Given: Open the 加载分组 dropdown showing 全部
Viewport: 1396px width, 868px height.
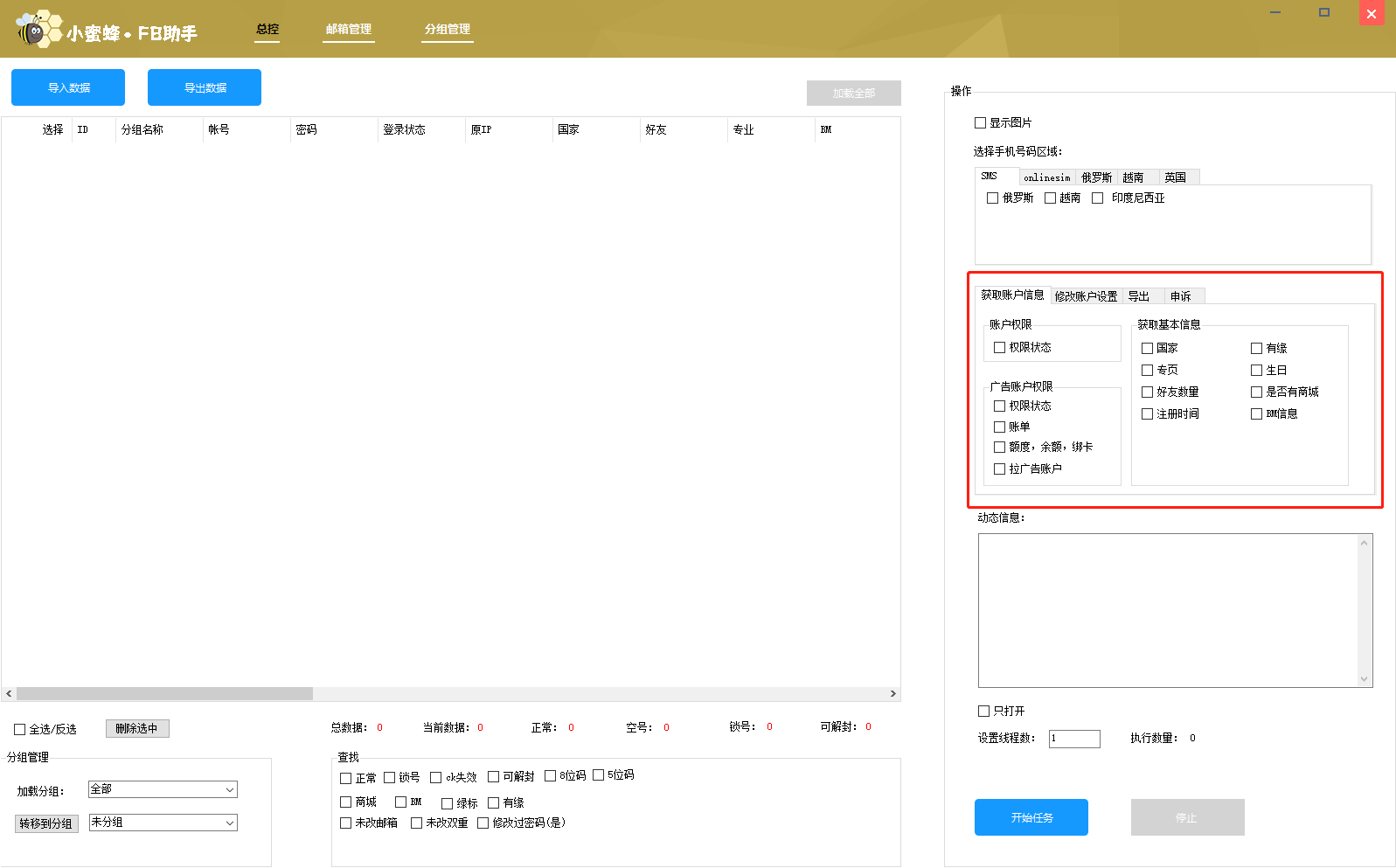Looking at the screenshot, I should pyautogui.click(x=163, y=789).
